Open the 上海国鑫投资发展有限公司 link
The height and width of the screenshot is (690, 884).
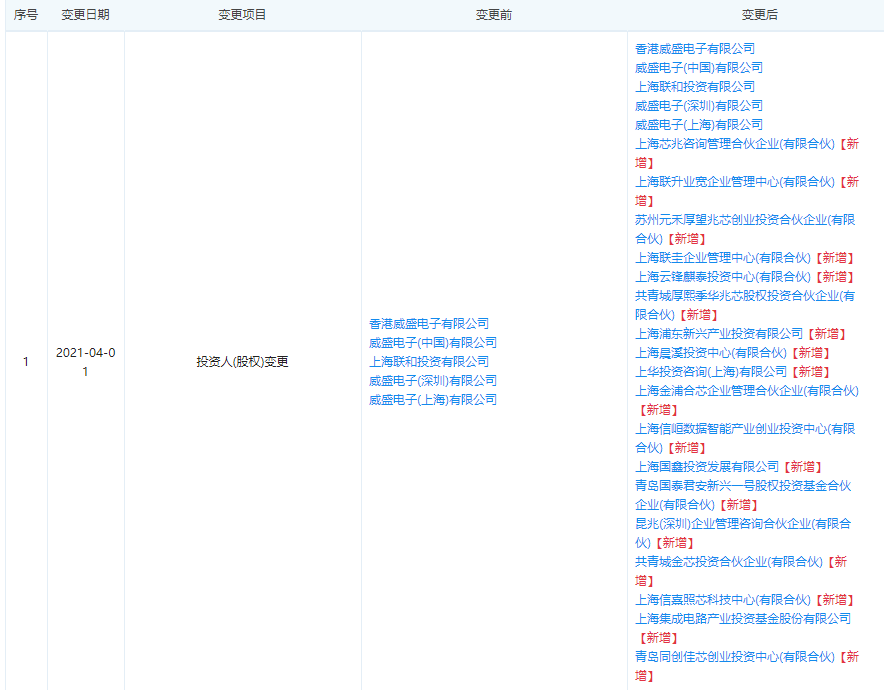tap(707, 467)
